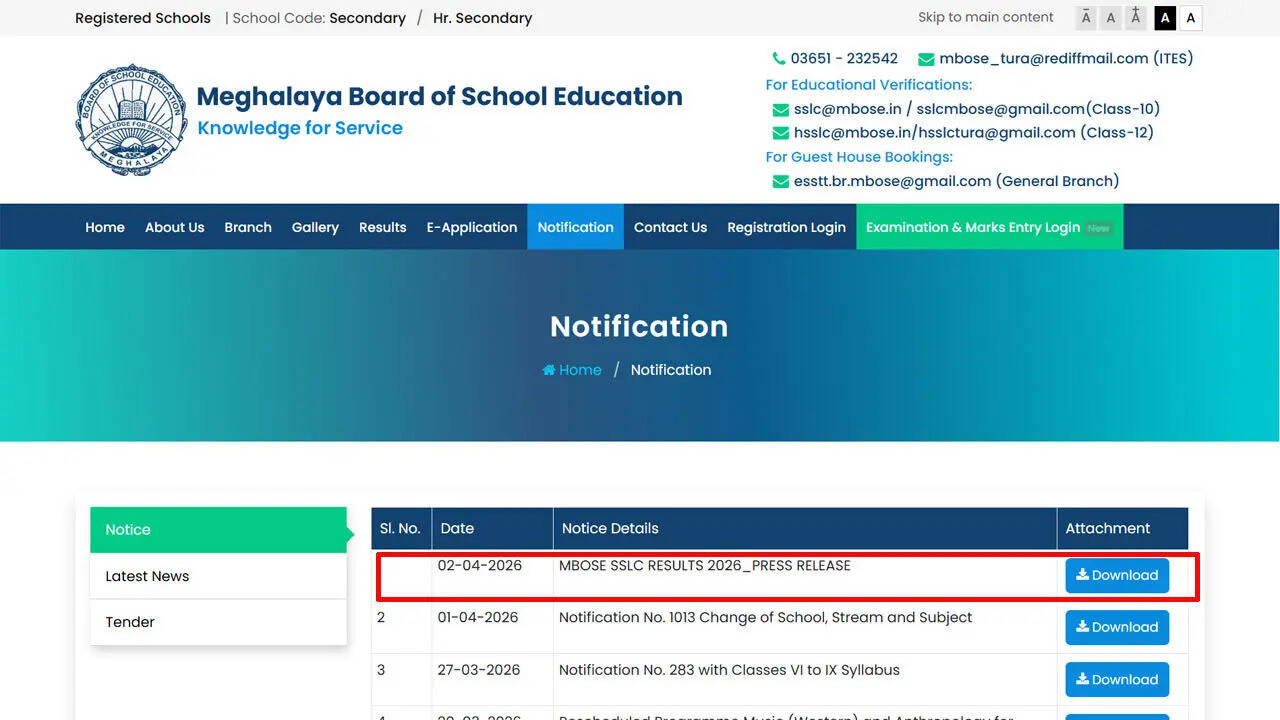
Task: Click the default font size icon
Action: [x=1110, y=17]
